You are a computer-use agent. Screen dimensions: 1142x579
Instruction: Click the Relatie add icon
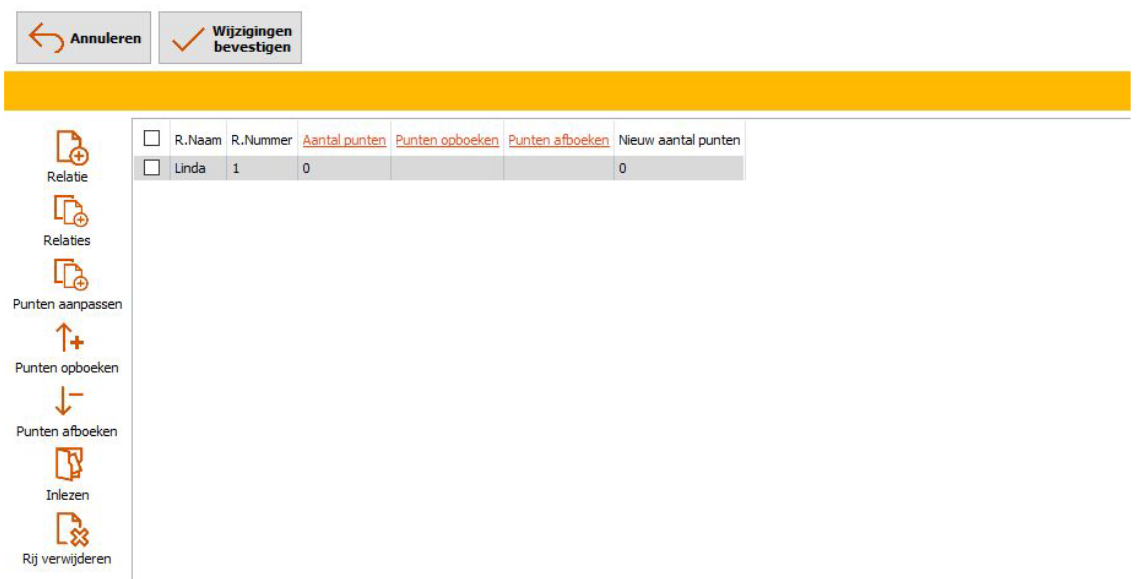point(70,148)
